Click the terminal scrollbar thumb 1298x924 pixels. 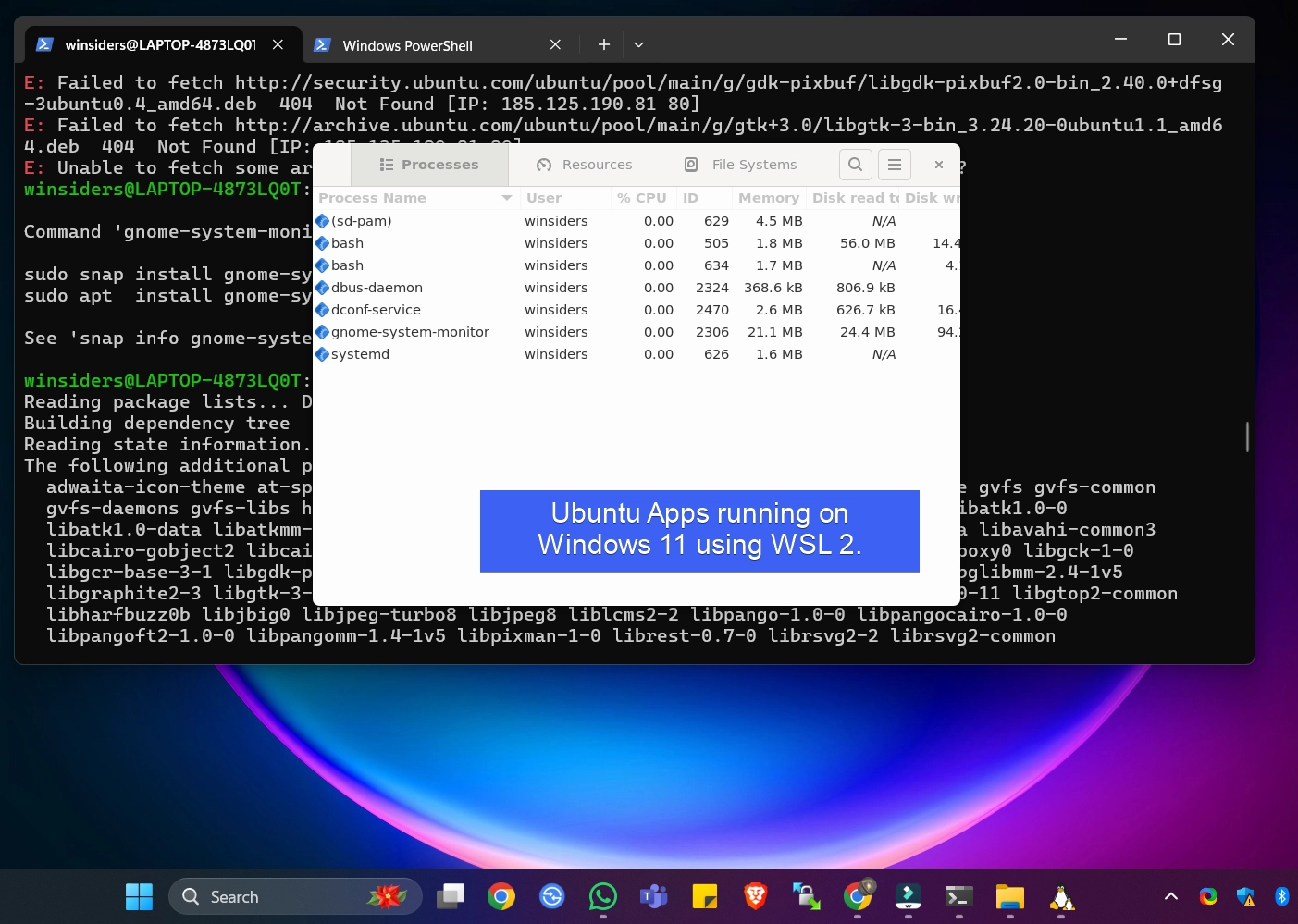(x=1247, y=437)
